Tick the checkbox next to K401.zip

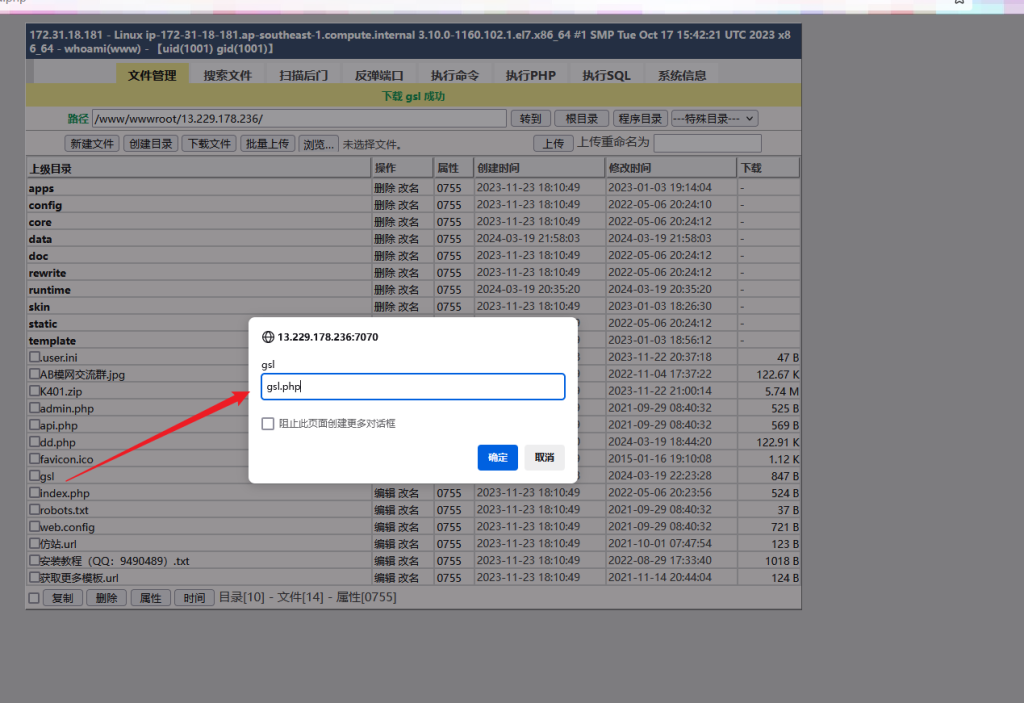tap(34, 391)
